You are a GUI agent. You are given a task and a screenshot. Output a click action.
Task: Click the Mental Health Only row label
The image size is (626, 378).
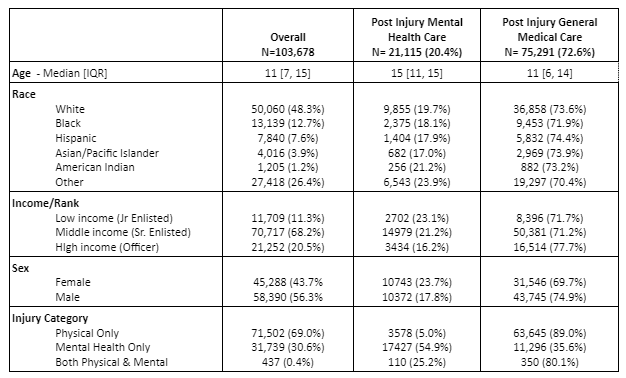pyautogui.click(x=103, y=347)
